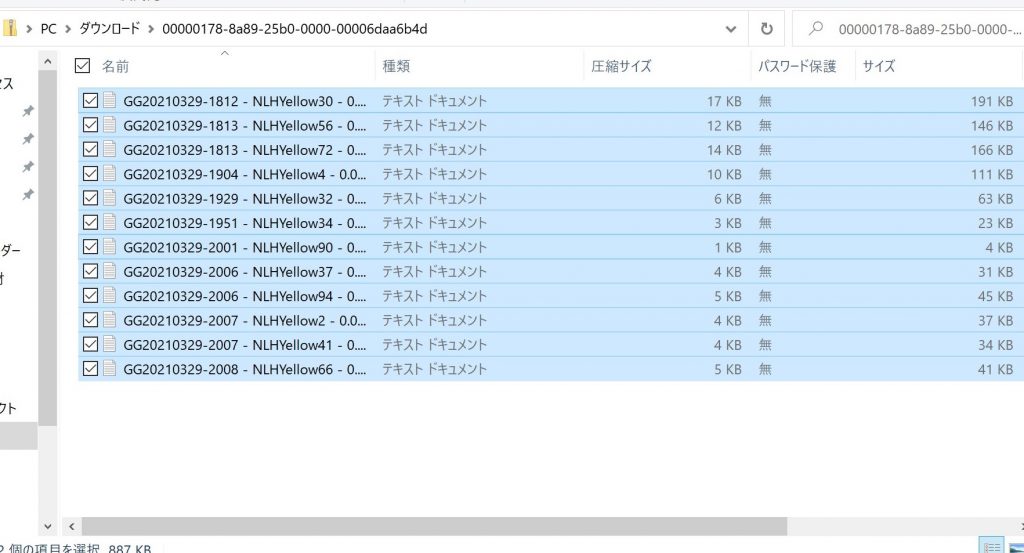
Task: Click PC in the breadcrumb path
Action: tap(48, 29)
